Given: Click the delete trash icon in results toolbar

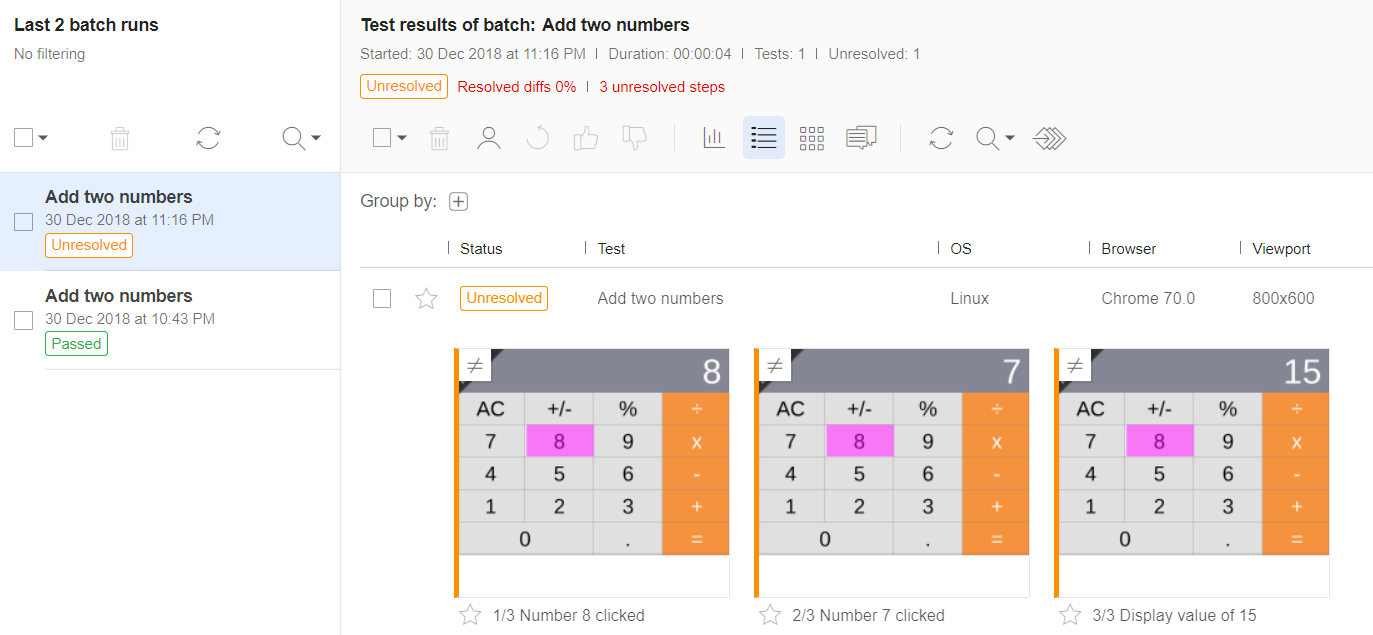Looking at the screenshot, I should [439, 138].
